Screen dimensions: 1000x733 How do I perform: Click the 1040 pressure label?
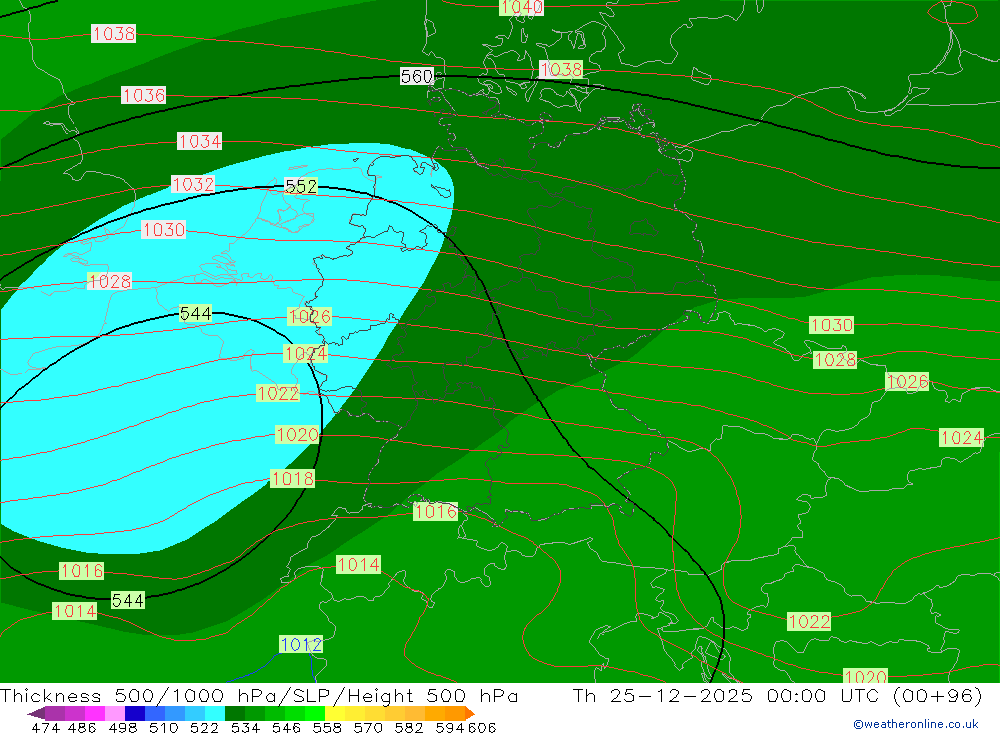tap(522, 7)
